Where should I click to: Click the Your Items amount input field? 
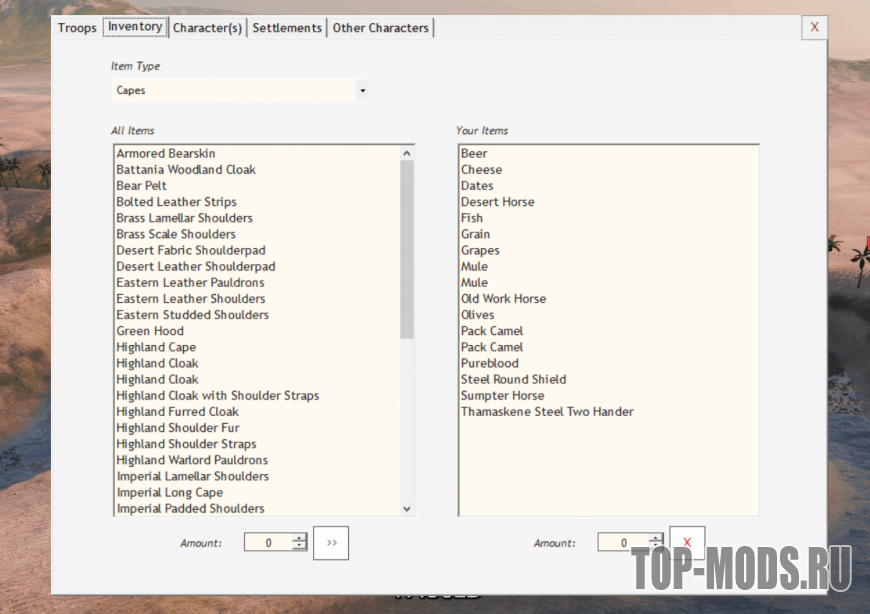(x=622, y=543)
